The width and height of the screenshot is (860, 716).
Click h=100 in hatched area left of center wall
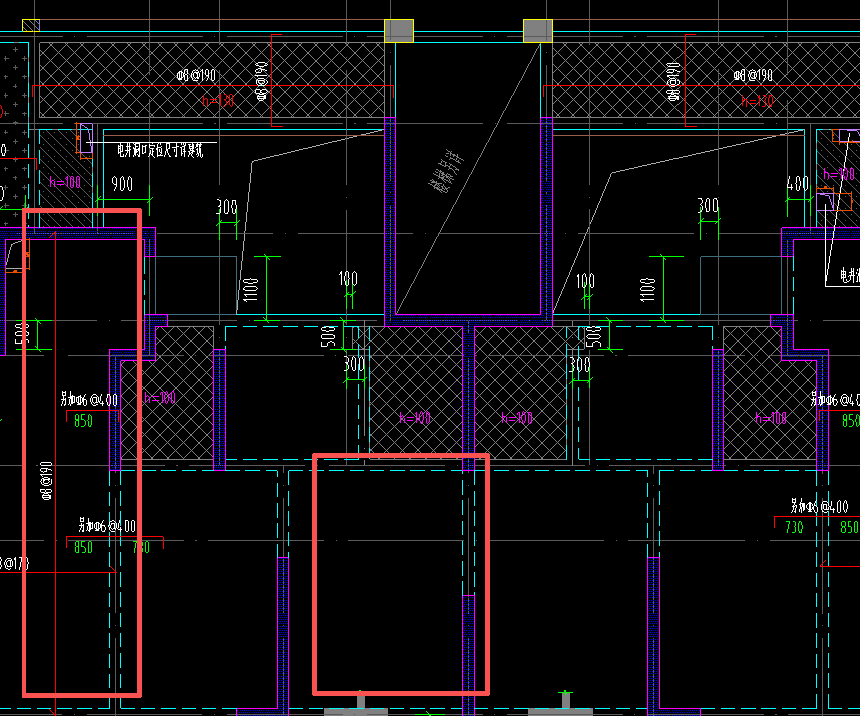(x=415, y=418)
